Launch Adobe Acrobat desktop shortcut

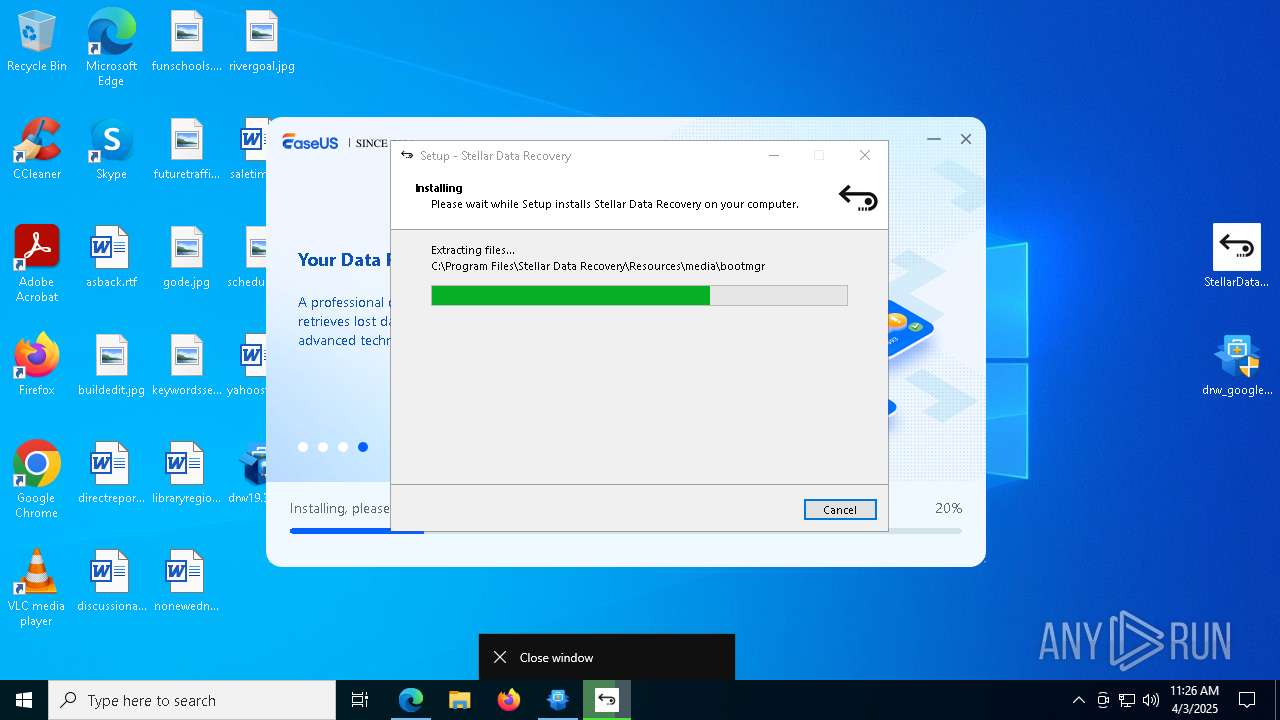37,264
